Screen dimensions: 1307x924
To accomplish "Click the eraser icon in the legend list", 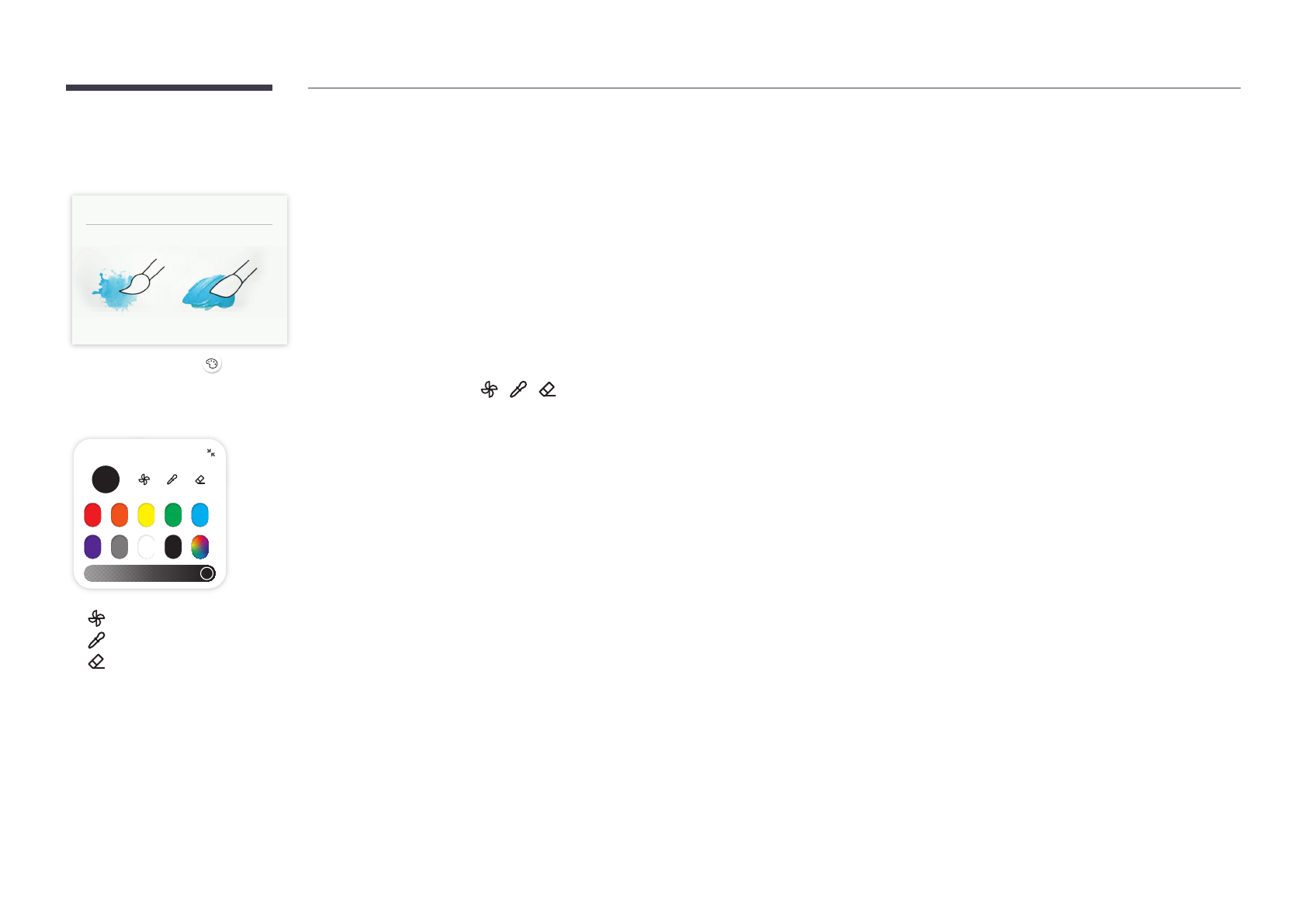I will coord(96,662).
